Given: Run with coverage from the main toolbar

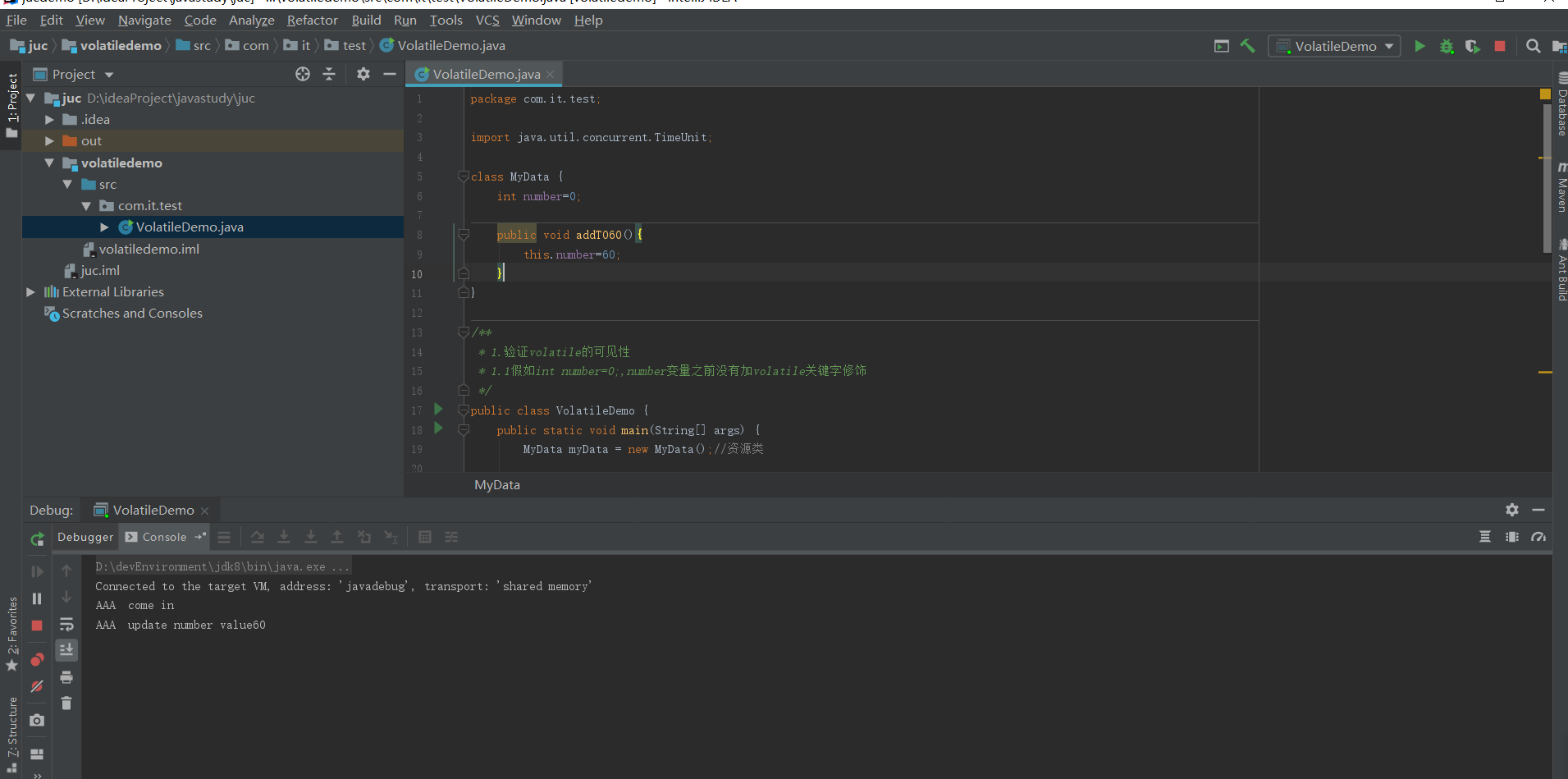Looking at the screenshot, I should 1473,46.
